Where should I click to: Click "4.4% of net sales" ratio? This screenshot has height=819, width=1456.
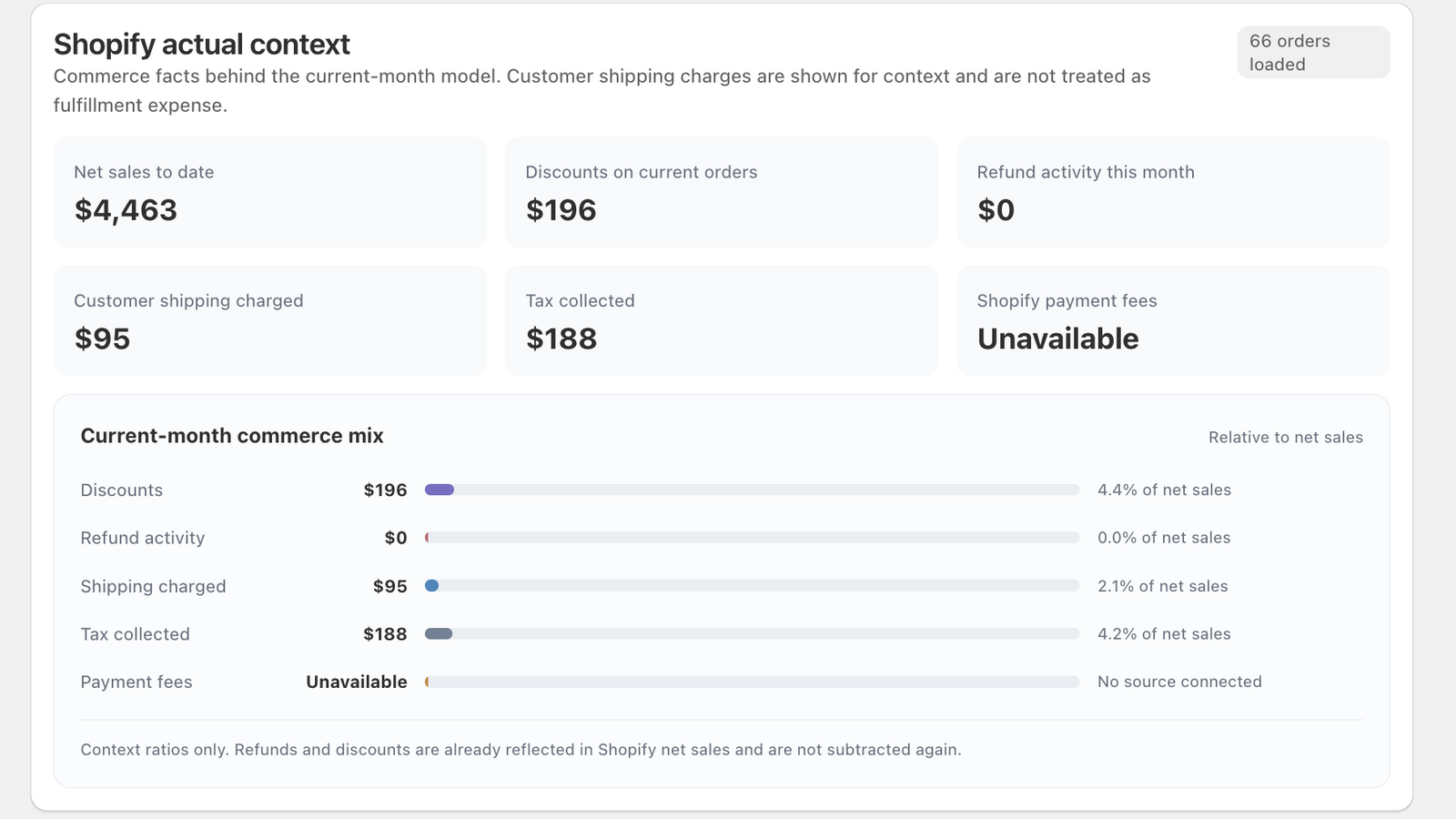[1164, 490]
